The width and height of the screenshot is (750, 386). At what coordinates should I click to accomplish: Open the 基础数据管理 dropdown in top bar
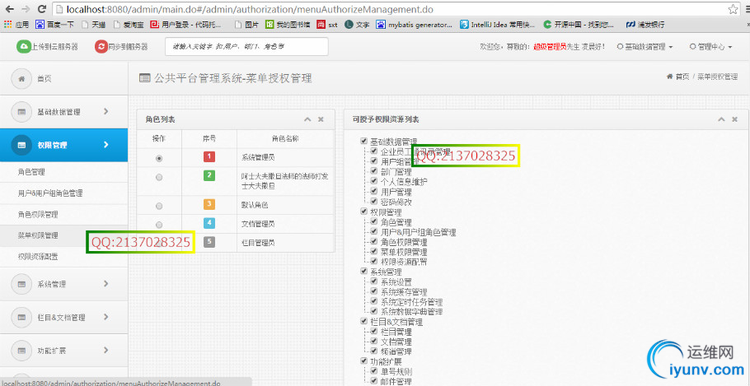(646, 47)
